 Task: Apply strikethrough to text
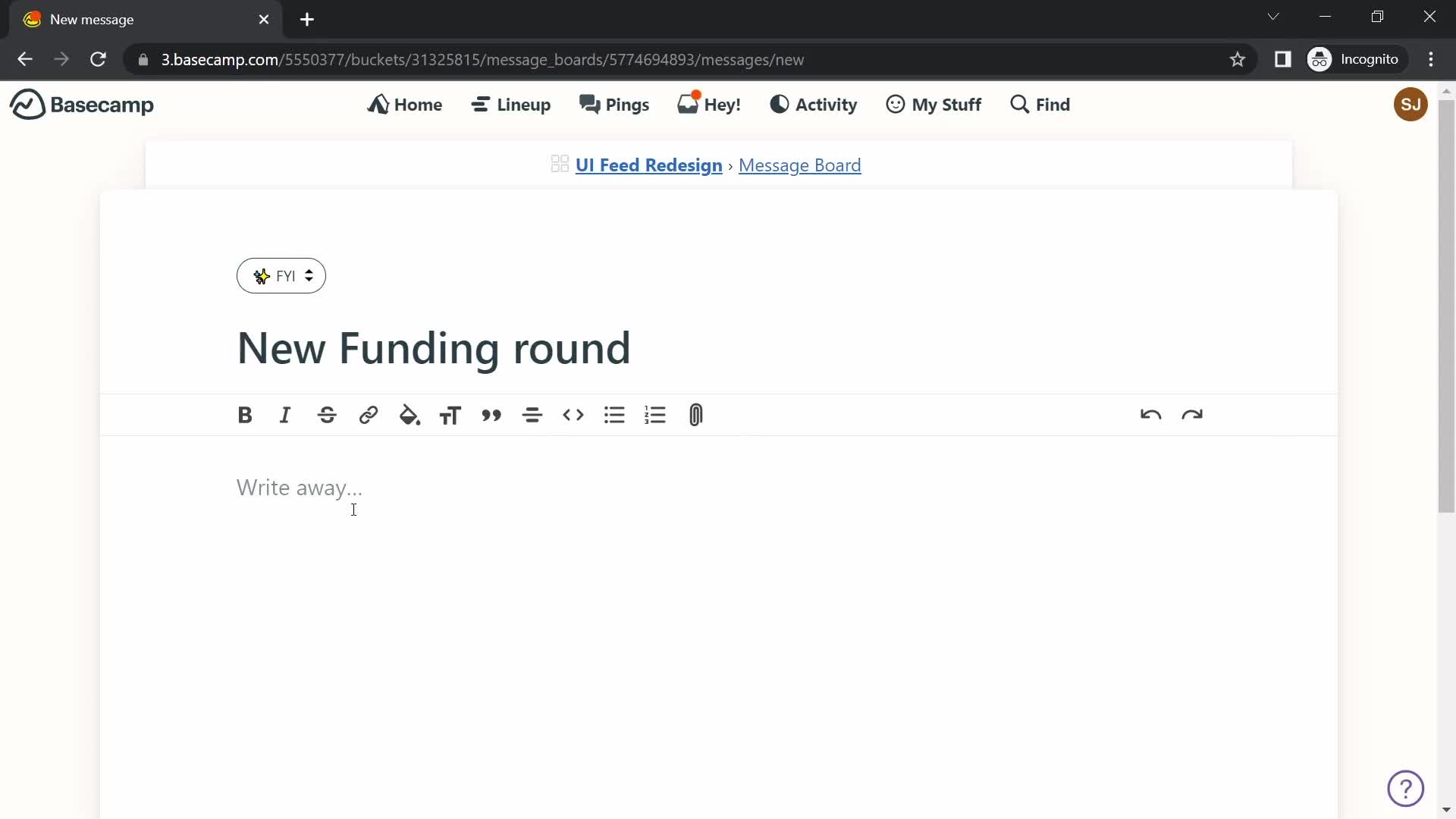click(327, 415)
